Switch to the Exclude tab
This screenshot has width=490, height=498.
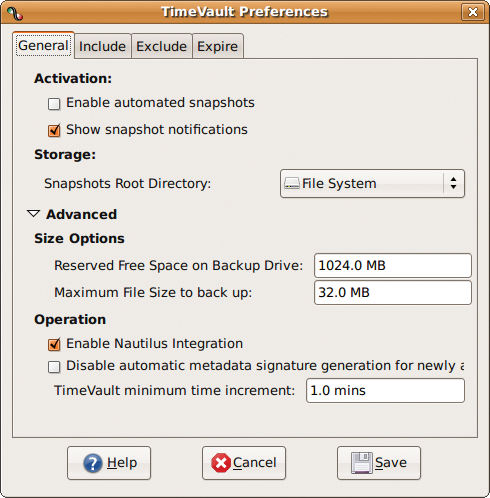(x=162, y=46)
